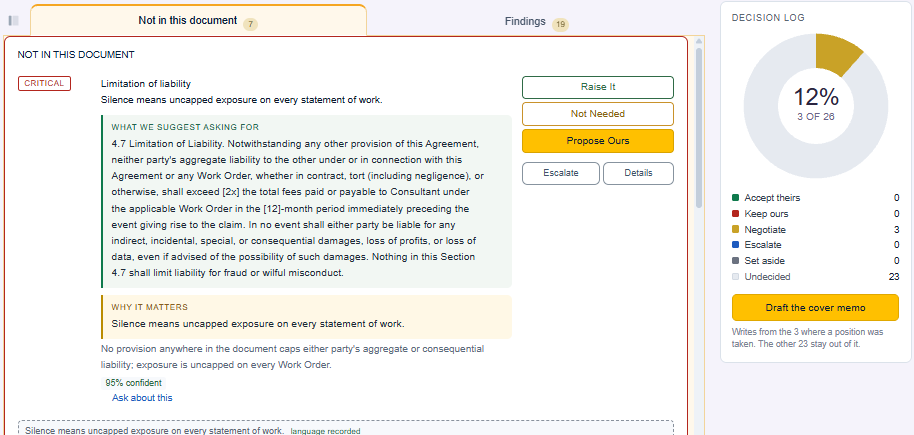This screenshot has height=435, width=914.
Task: Click the 95% confident tag
Action: click(x=133, y=383)
